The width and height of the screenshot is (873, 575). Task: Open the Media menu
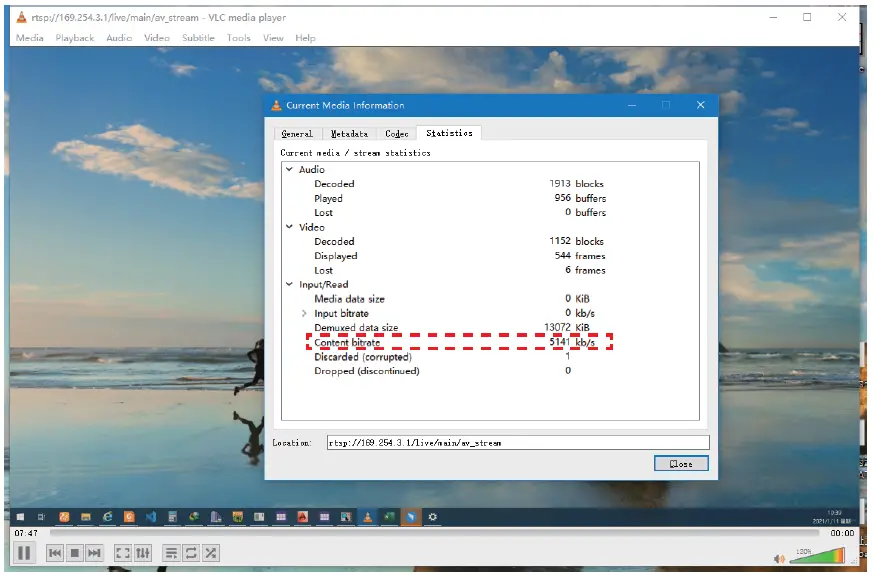tap(30, 38)
